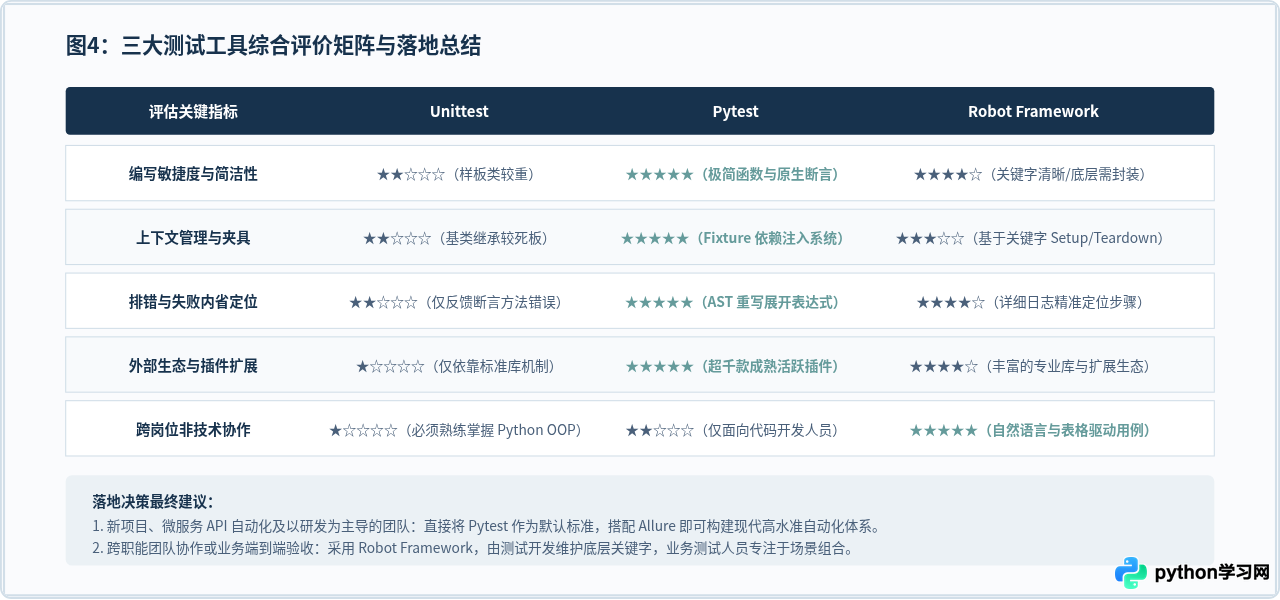1280x600 pixels.
Task: Select the 'Unittest' column header
Action: pos(459,111)
